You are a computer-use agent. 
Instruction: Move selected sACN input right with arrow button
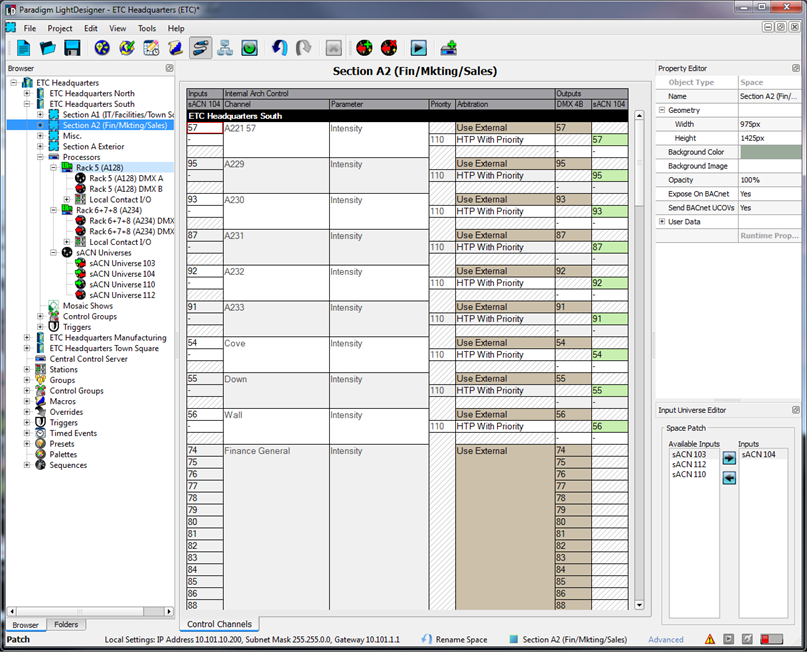(x=729, y=458)
